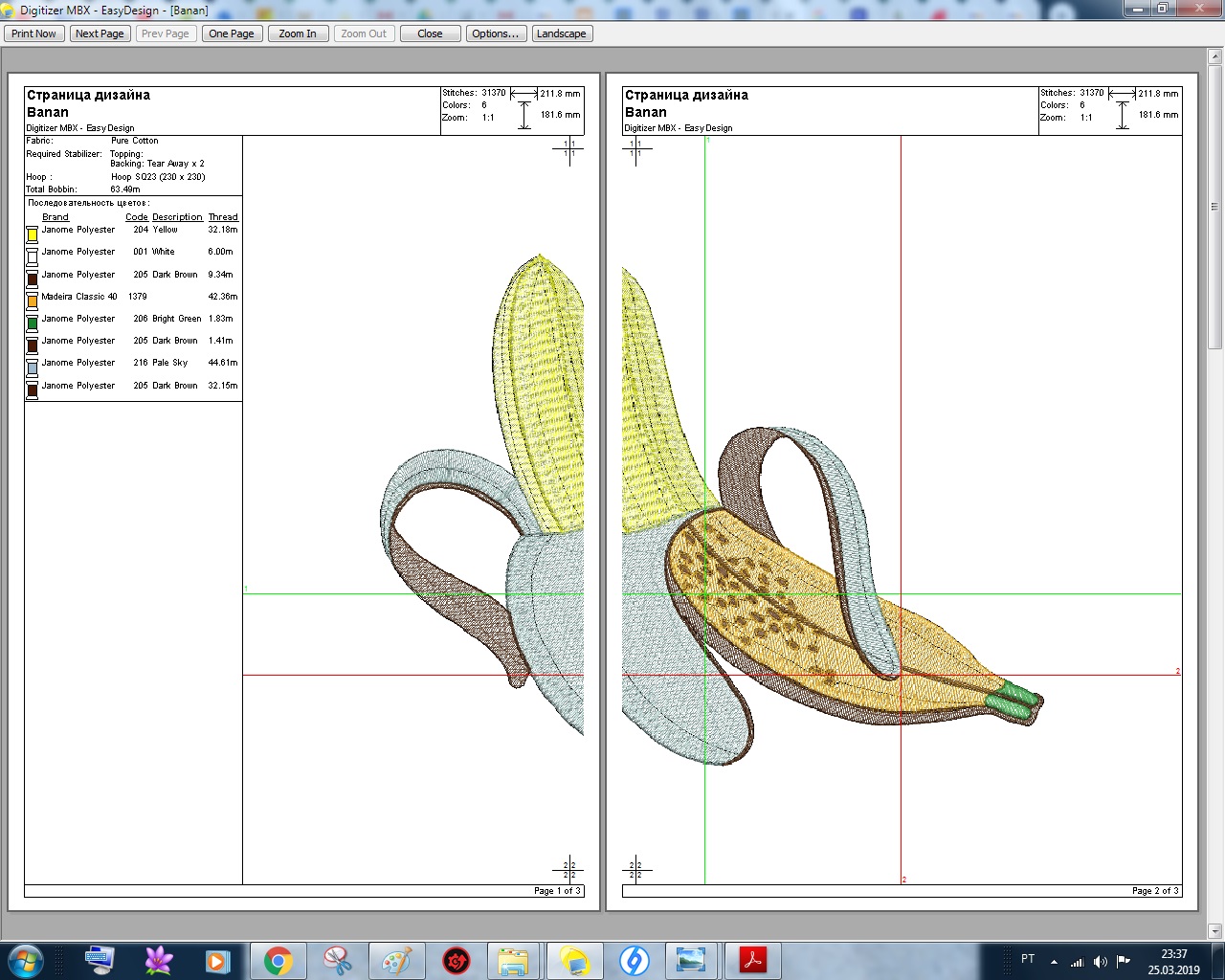Screen dimensions: 1225x980
Task: Click the clock showing 23:37
Action: pos(1173,961)
